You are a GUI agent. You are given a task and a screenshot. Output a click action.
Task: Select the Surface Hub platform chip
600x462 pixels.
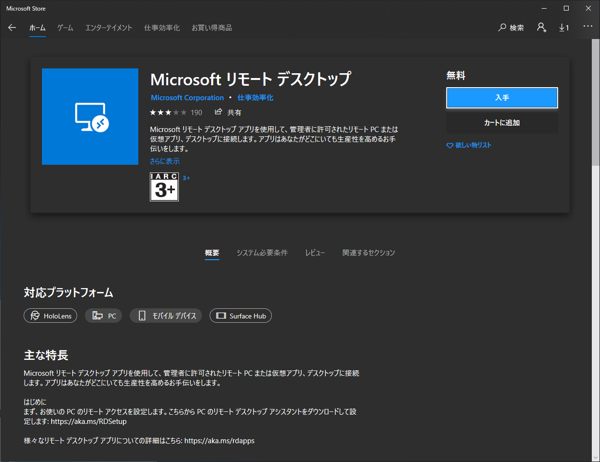click(x=241, y=316)
